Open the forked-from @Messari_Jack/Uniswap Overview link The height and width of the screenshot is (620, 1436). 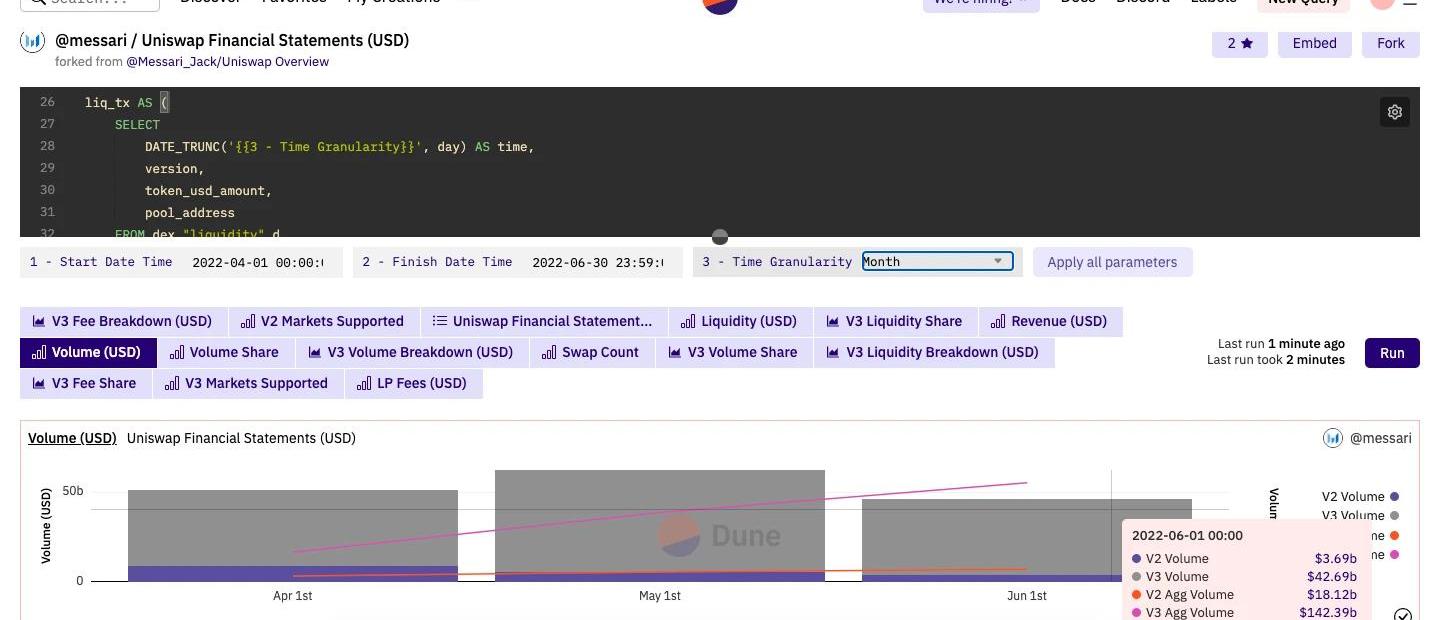[x=227, y=62]
